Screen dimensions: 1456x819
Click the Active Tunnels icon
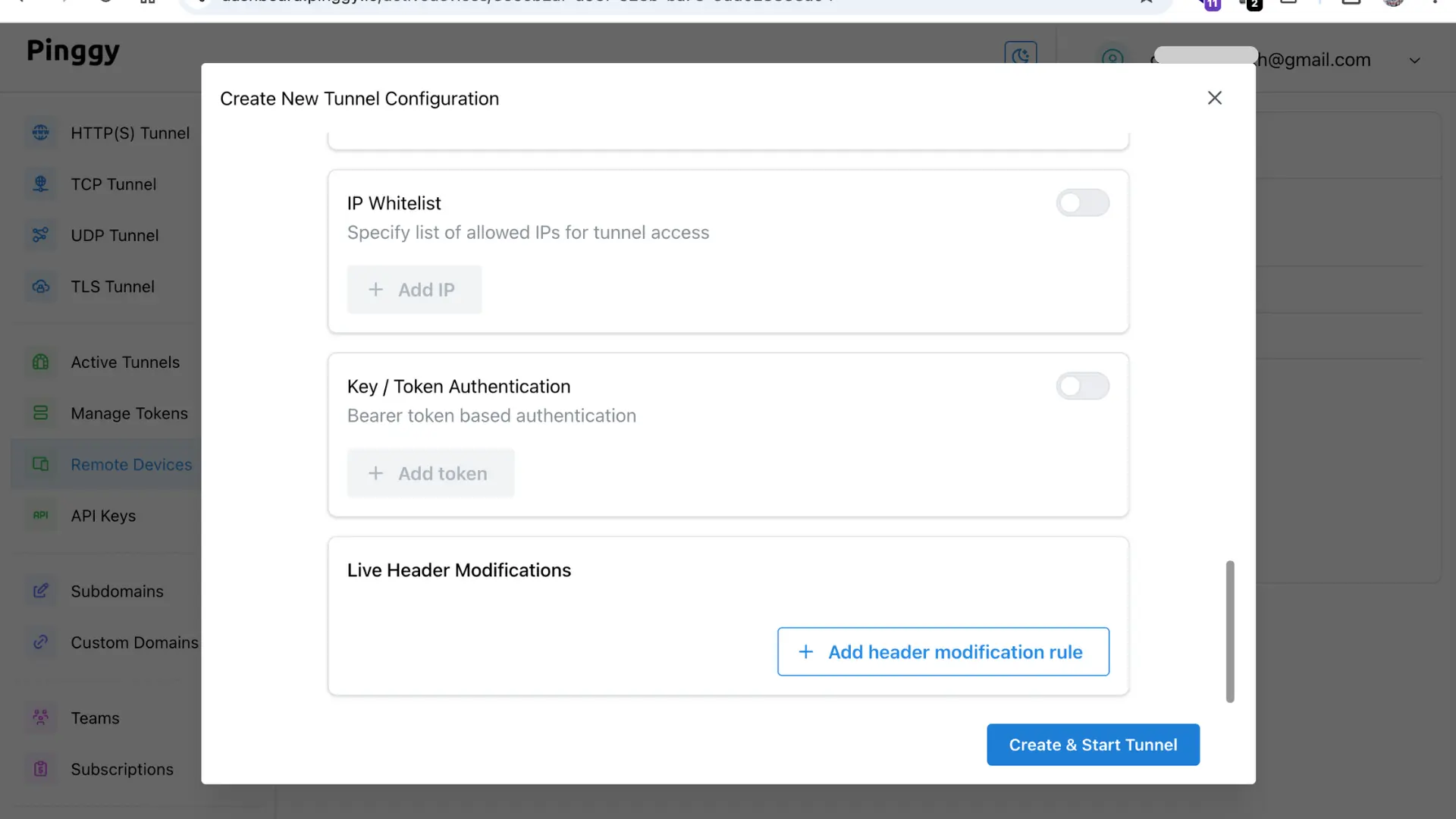tap(41, 362)
